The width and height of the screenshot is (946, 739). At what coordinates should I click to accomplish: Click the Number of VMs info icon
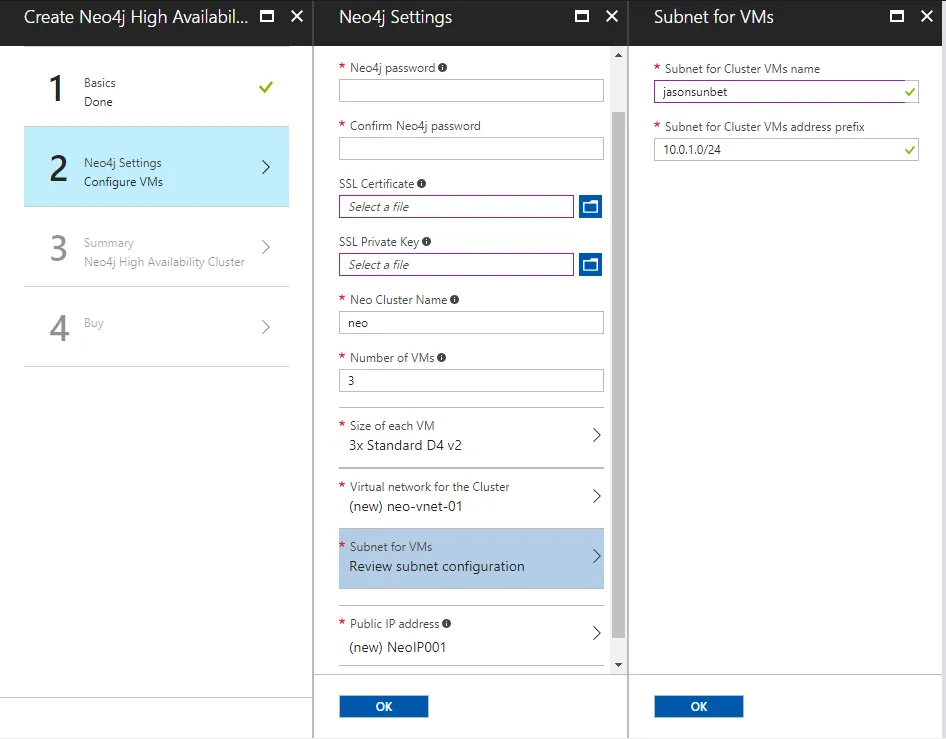click(442, 358)
